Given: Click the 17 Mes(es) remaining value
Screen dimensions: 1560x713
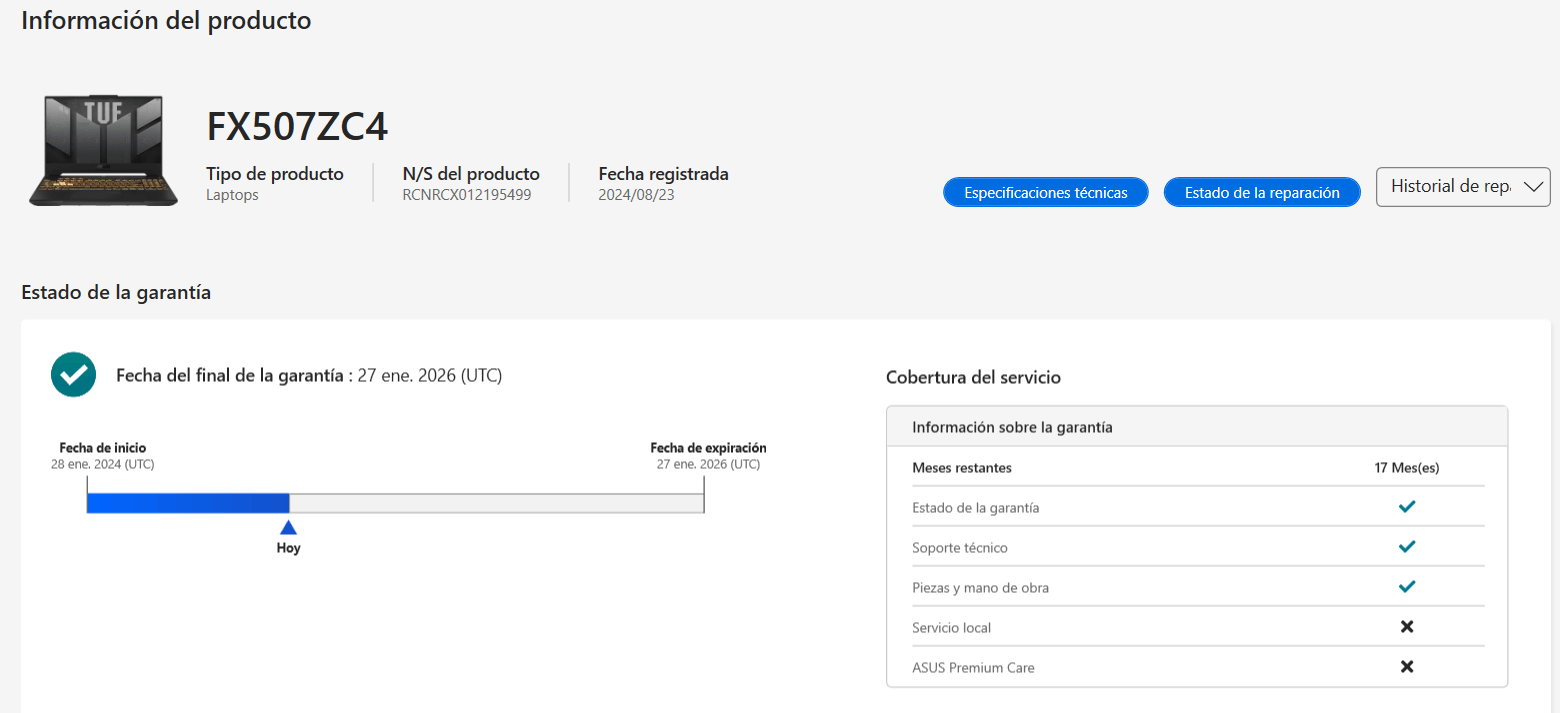Looking at the screenshot, I should tap(1407, 468).
